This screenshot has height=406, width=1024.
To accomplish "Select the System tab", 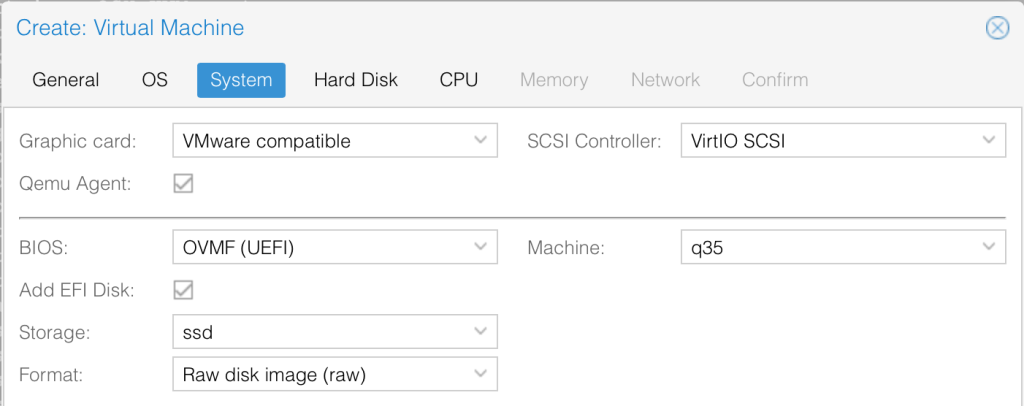I will coord(241,80).
